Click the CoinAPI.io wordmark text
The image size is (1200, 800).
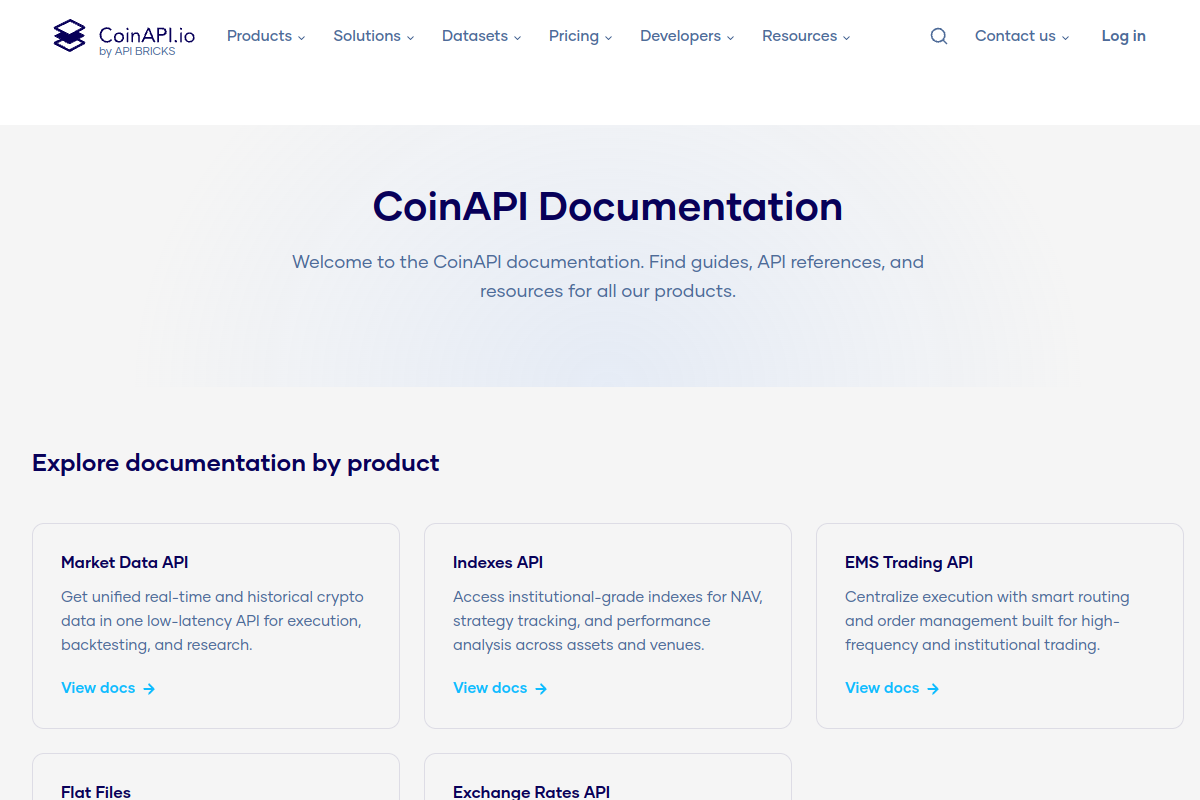147,36
